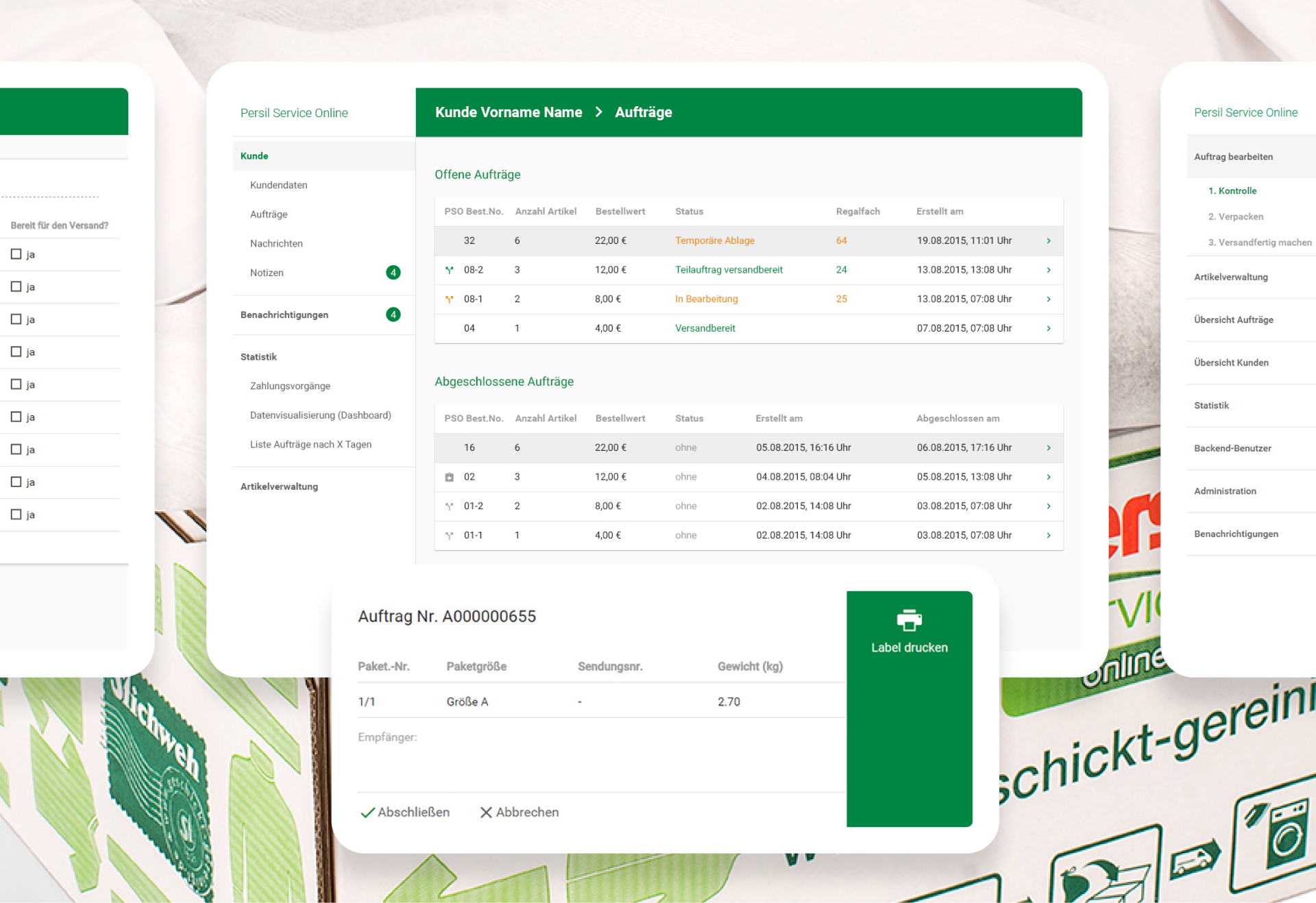The height and width of the screenshot is (903, 1316).
Task: Click the Empfänger field in Auftrag A000000655
Action: point(548,757)
